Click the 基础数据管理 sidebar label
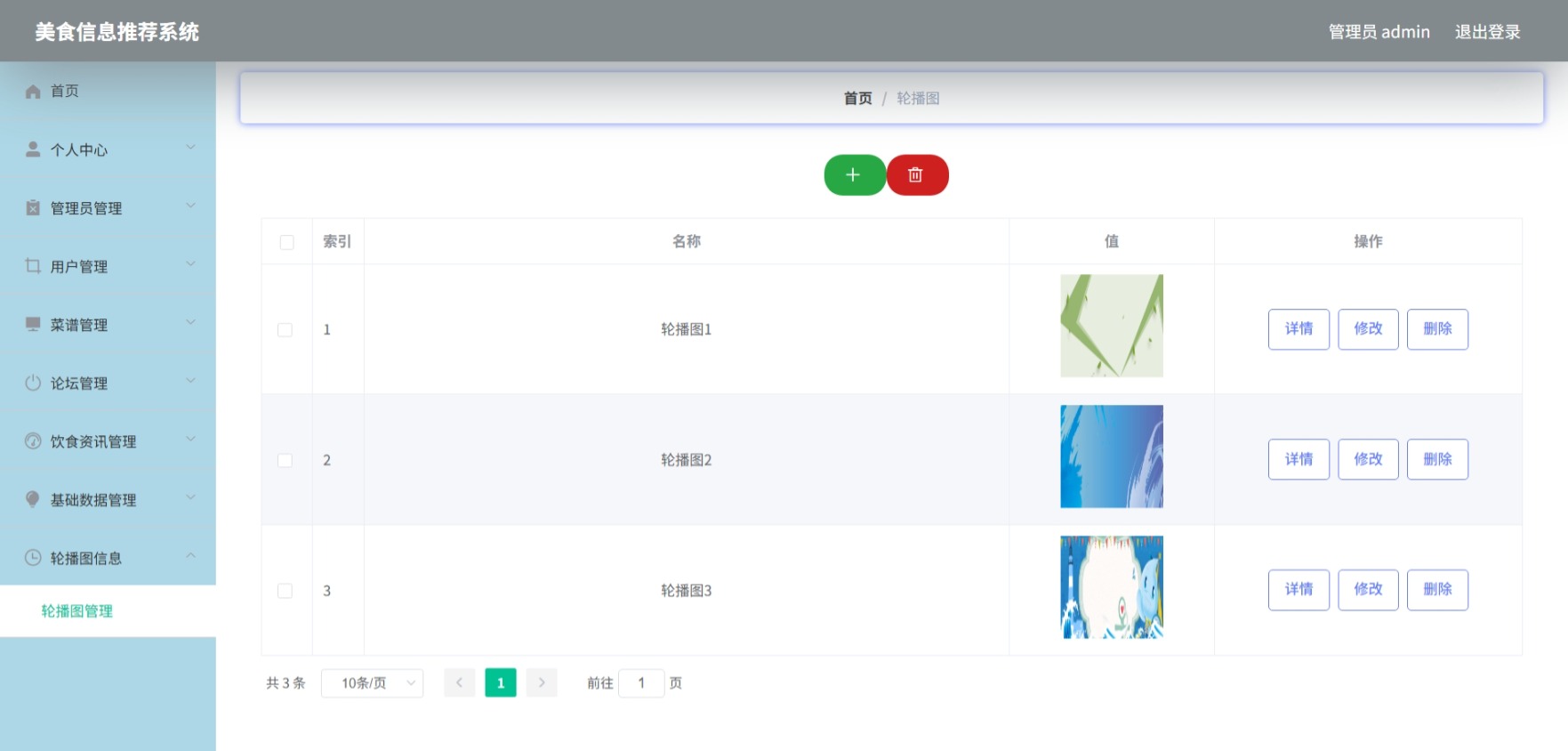 93,500
